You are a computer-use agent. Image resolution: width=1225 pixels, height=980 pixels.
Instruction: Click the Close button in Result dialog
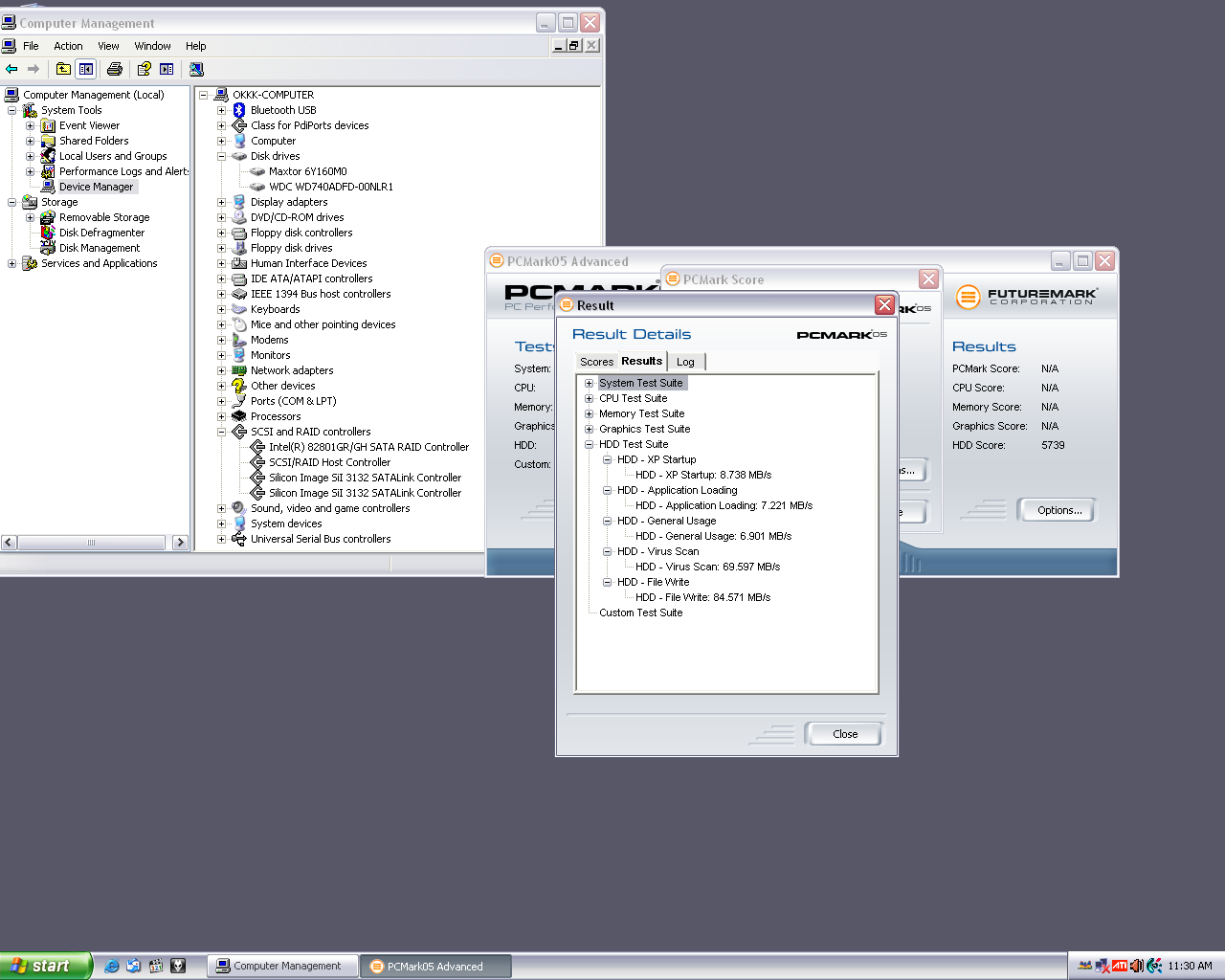pyautogui.click(x=844, y=734)
